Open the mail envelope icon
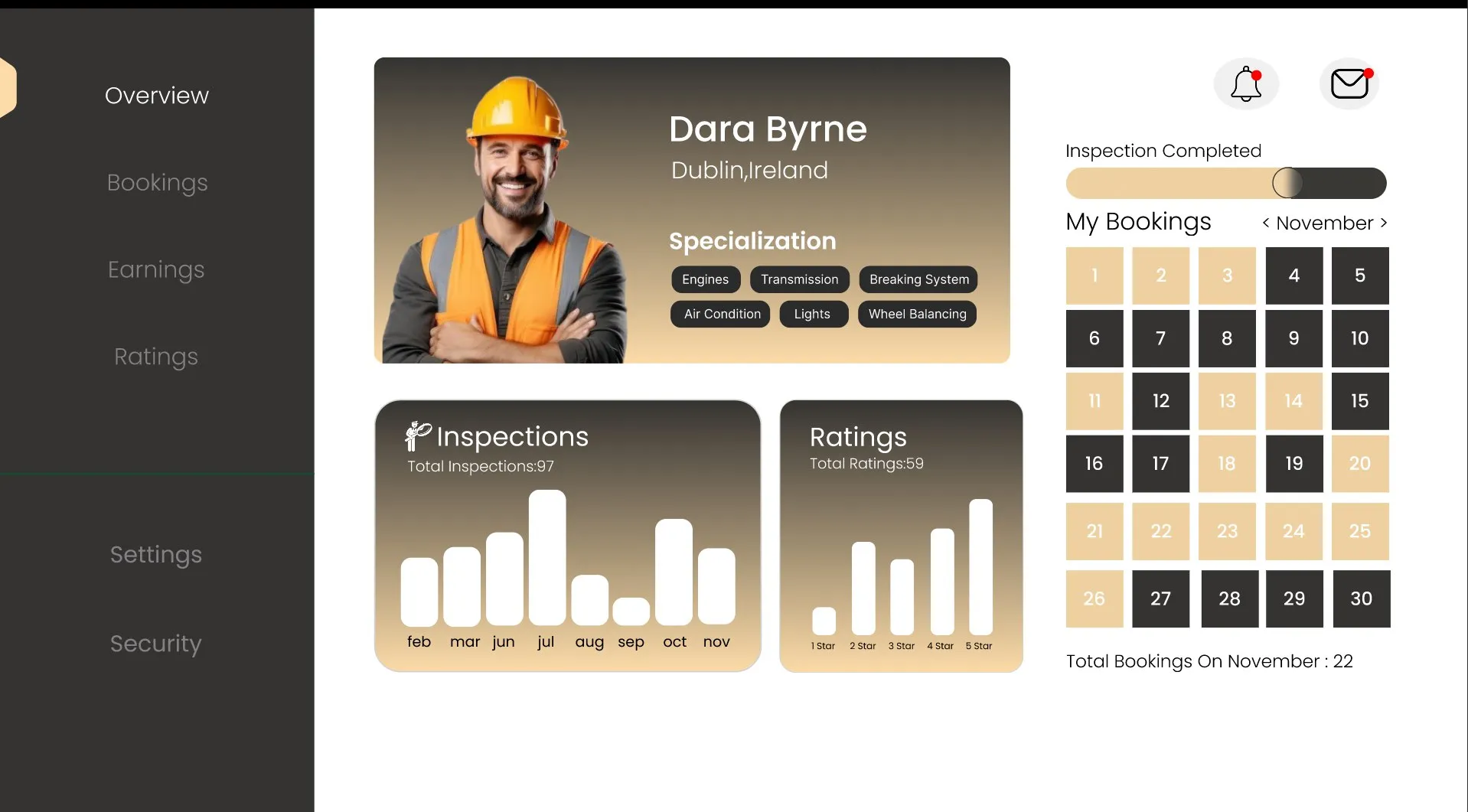Screen dimensions: 1468x812 click(1349, 83)
